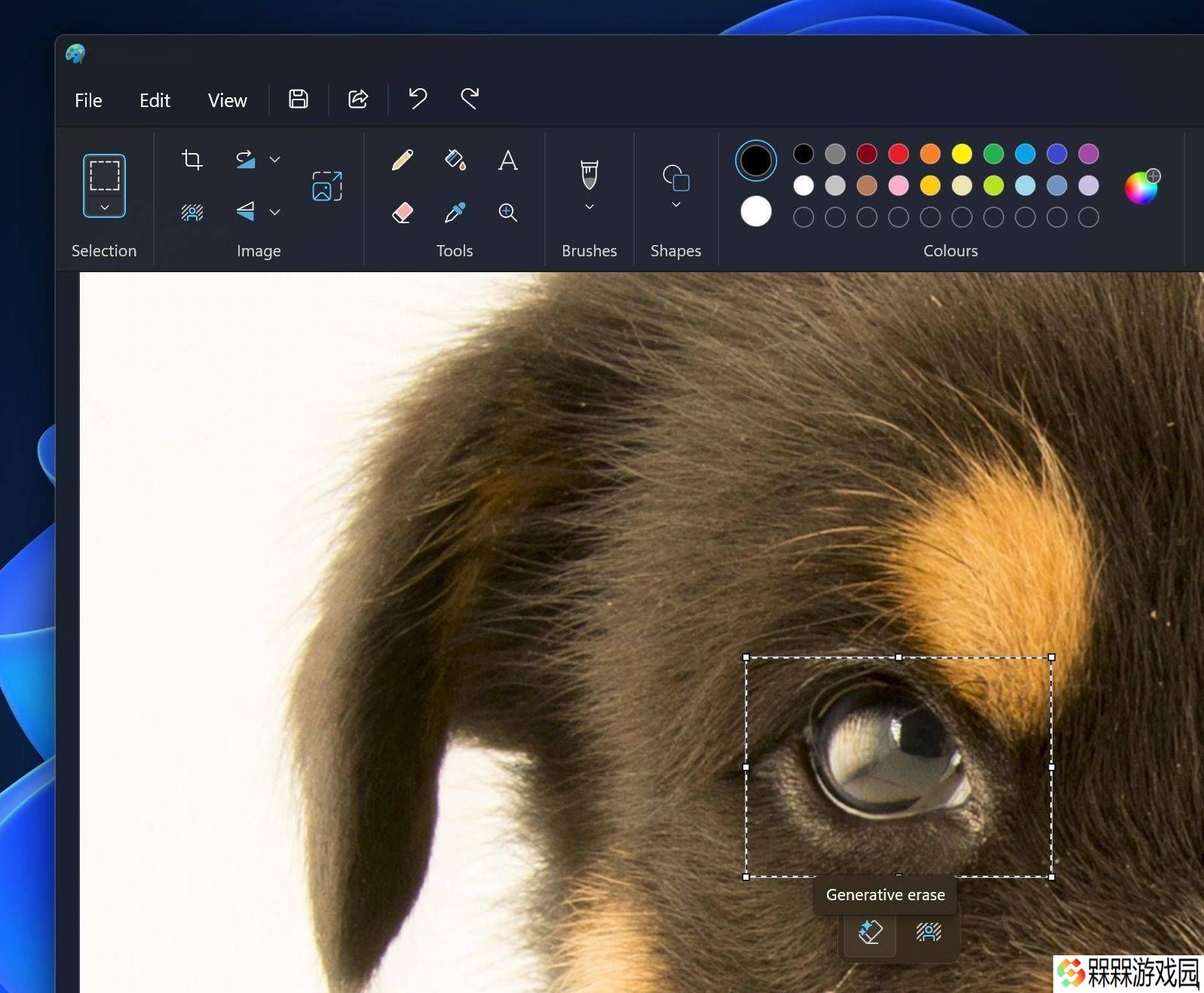Image resolution: width=1204 pixels, height=993 pixels.
Task: Click the Share icon
Action: coord(358,99)
